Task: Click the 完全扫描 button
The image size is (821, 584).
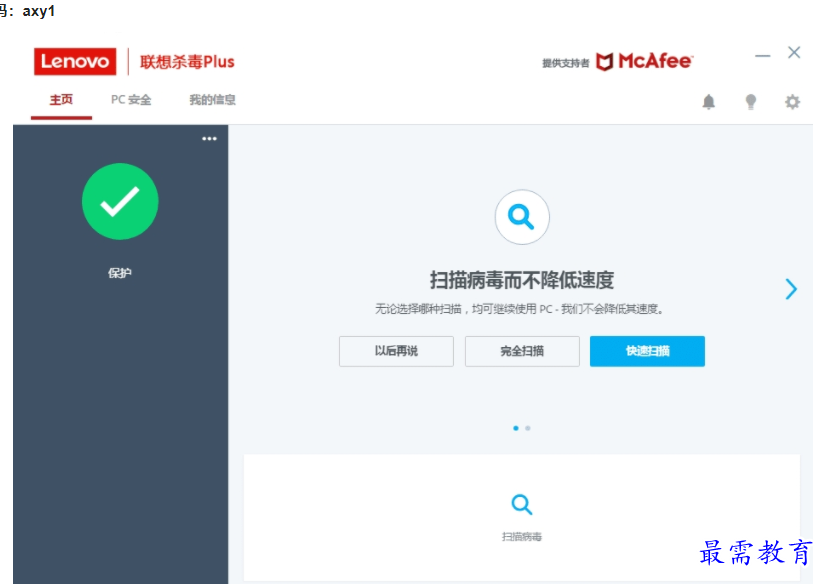Action: point(522,351)
